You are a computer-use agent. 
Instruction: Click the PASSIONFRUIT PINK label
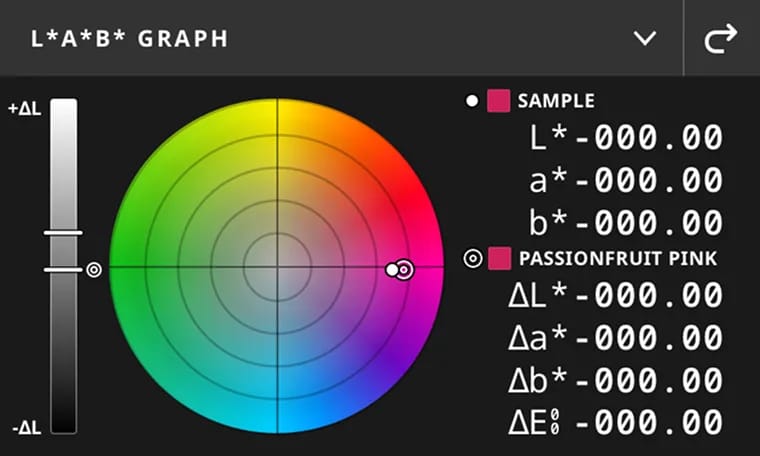coord(618,259)
